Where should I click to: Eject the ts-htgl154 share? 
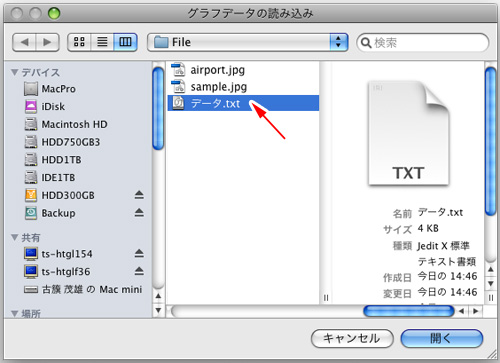tap(139, 254)
